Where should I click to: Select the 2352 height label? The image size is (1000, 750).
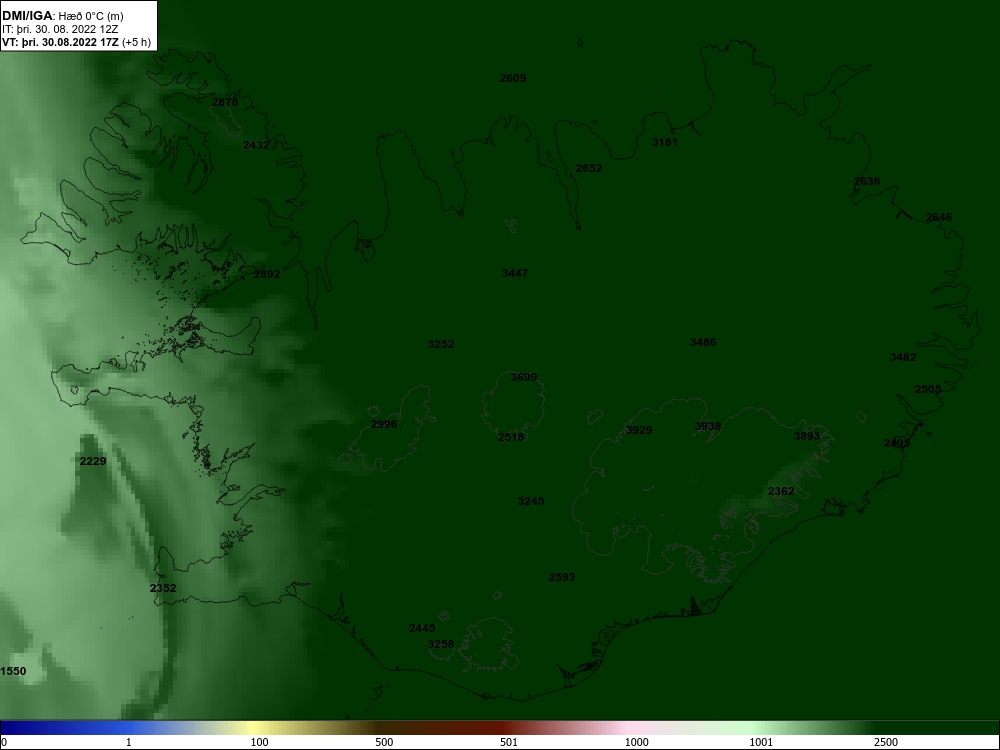(x=163, y=588)
